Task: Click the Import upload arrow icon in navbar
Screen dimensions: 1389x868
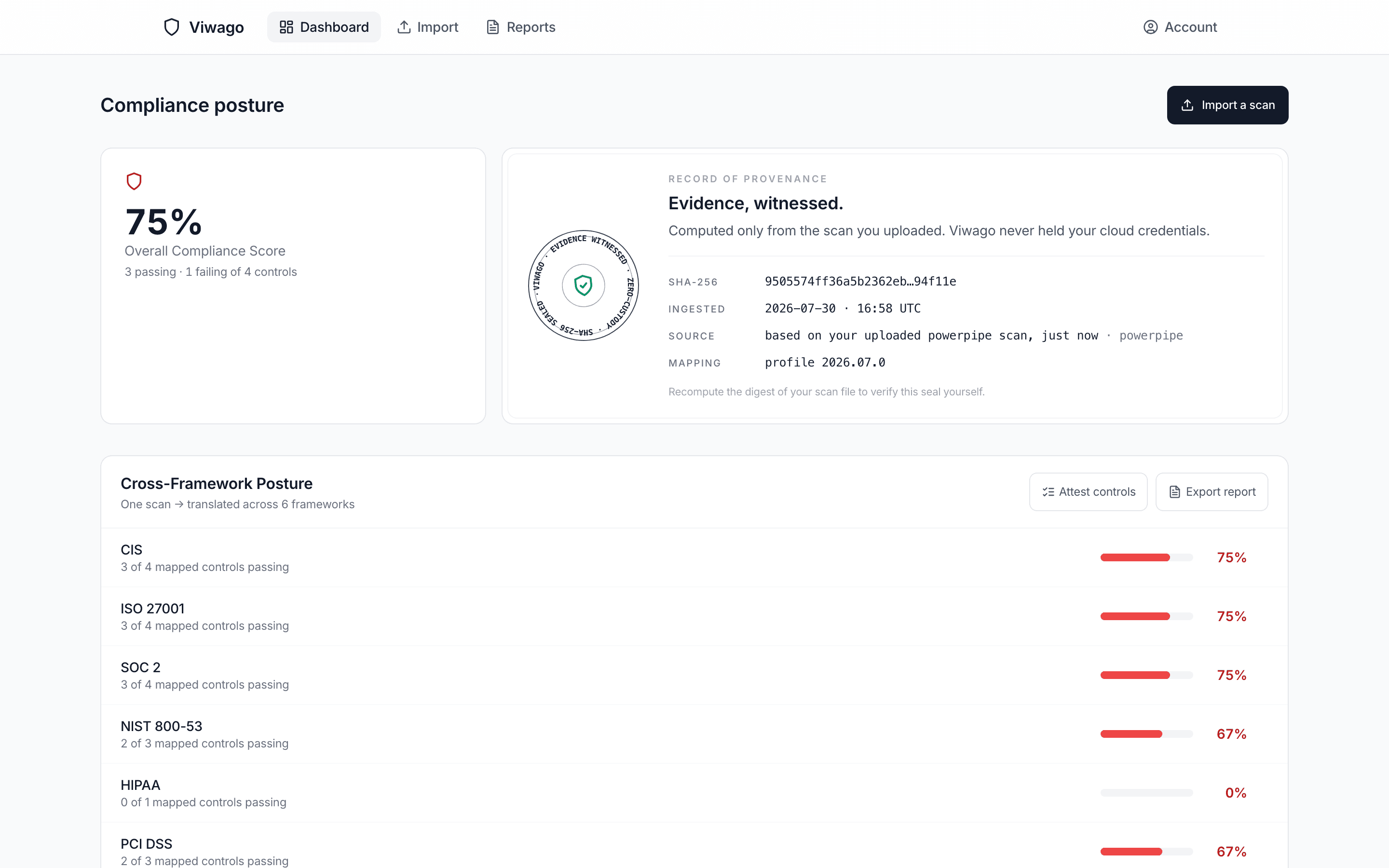Action: [404, 27]
